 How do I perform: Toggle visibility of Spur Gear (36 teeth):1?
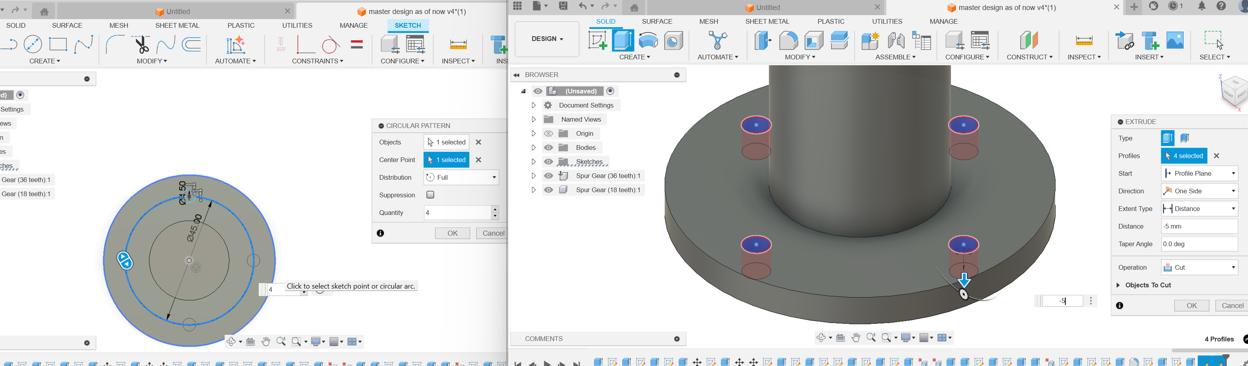click(548, 175)
